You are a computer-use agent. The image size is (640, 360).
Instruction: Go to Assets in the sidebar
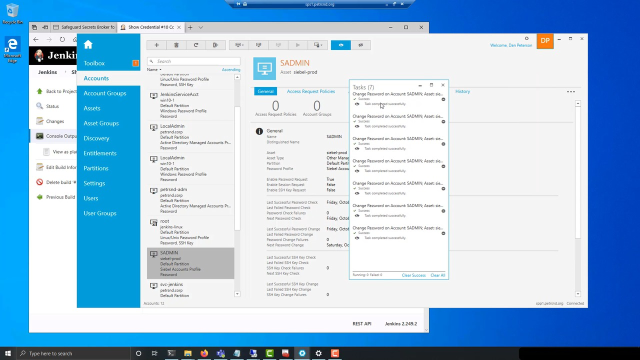(x=92, y=108)
